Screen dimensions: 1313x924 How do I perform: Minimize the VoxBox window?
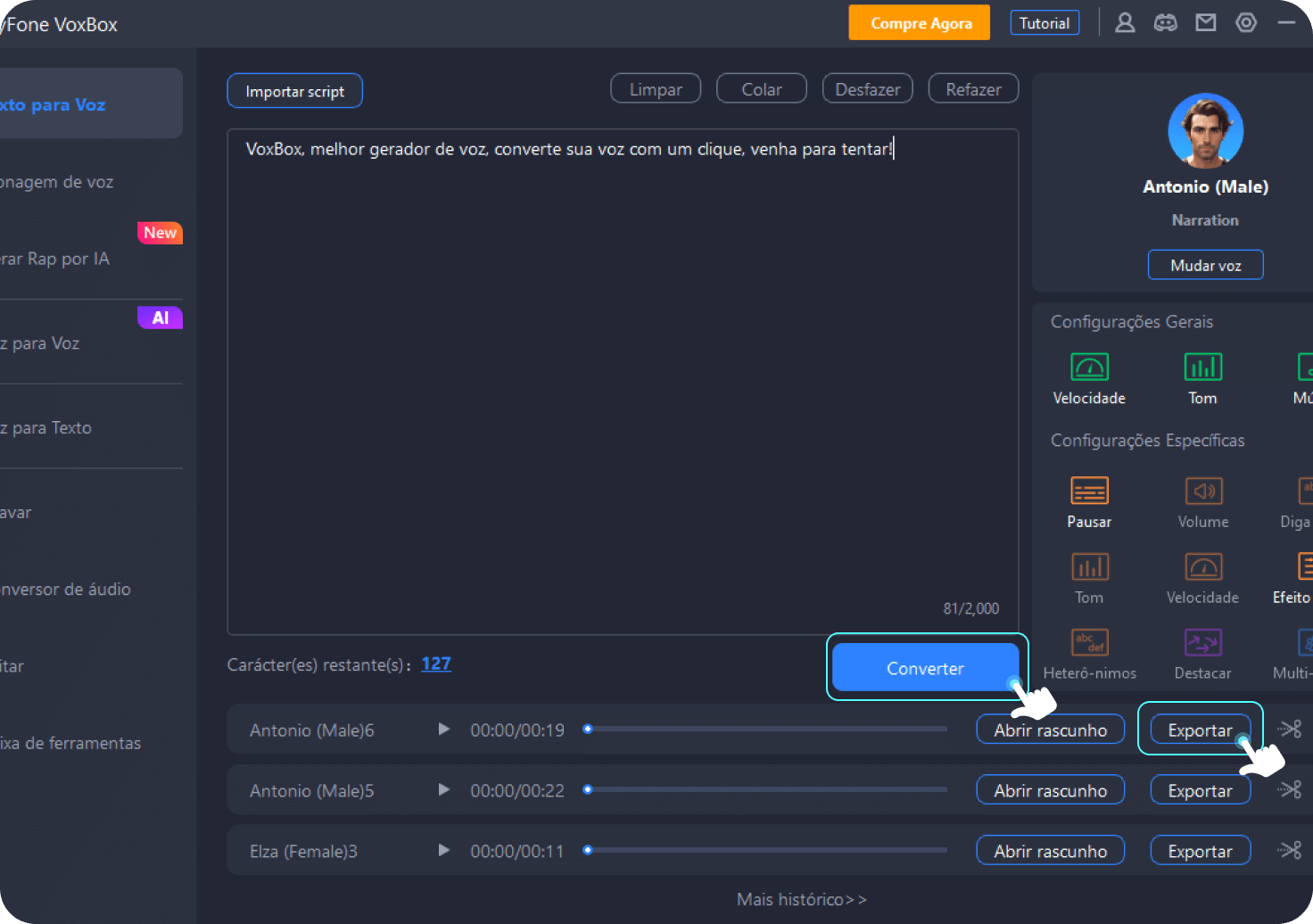pyautogui.click(x=1285, y=23)
